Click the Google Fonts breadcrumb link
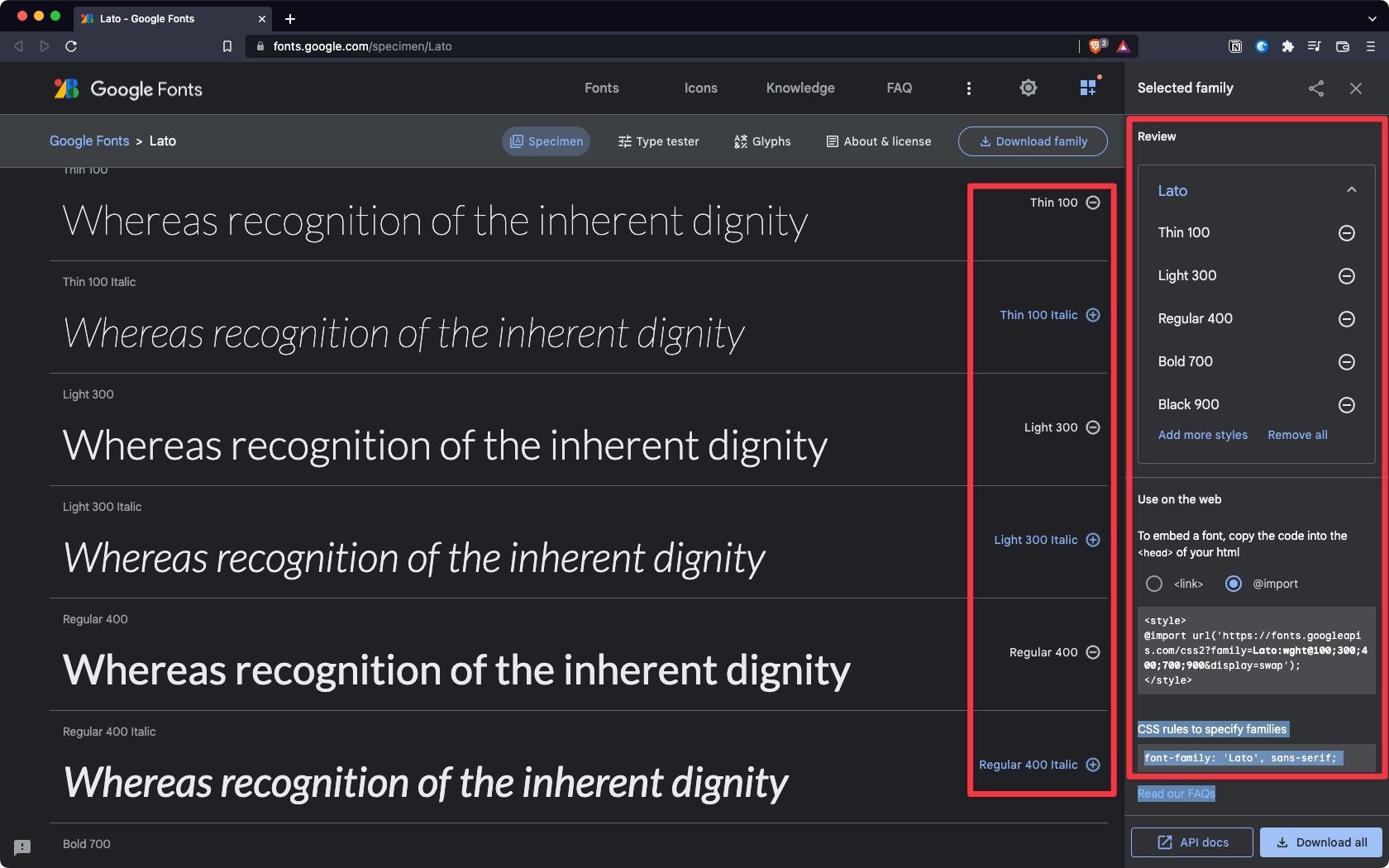Screen dimensions: 1389x868 pyautogui.click(x=89, y=141)
